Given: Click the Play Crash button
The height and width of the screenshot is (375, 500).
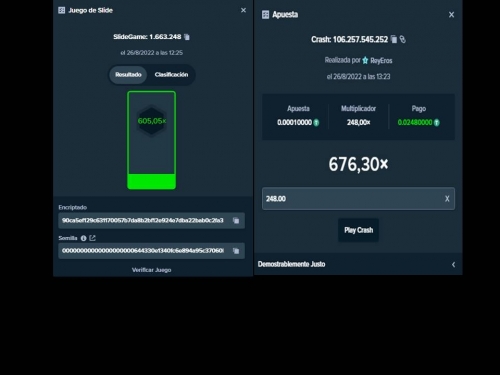Looking at the screenshot, I should click(x=358, y=230).
